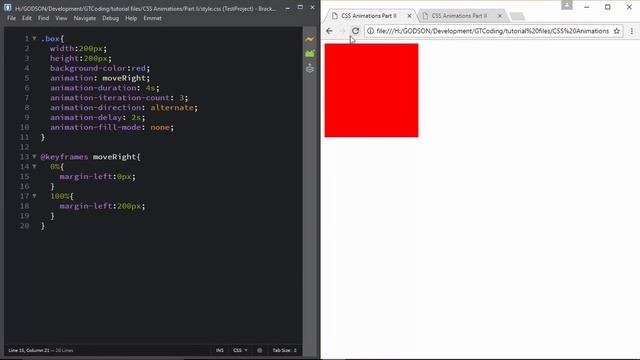Open a new Chrome tab
The width and height of the screenshot is (640, 360).
point(517,16)
